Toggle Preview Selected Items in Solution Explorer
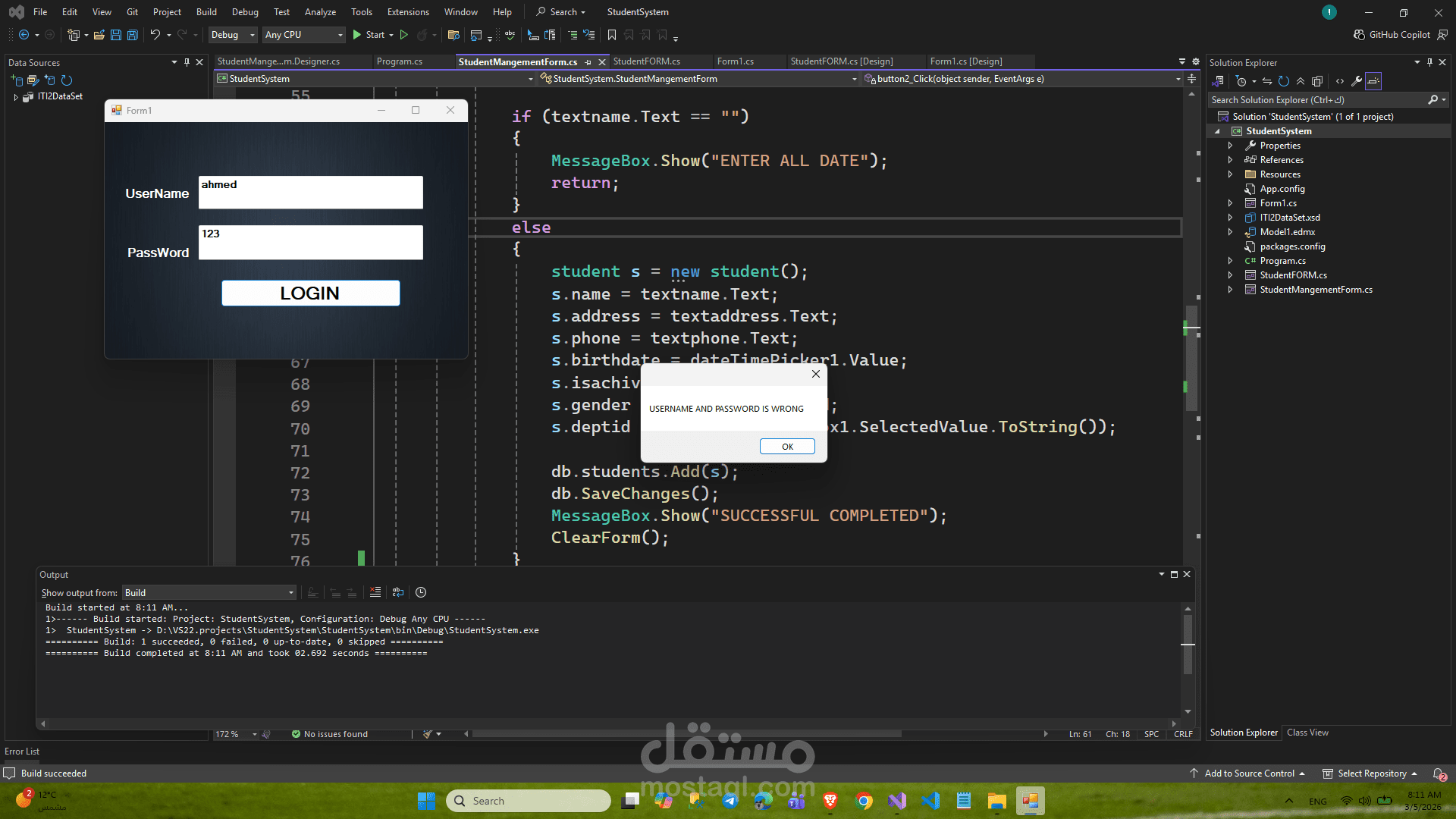1456x819 pixels. [x=1373, y=81]
